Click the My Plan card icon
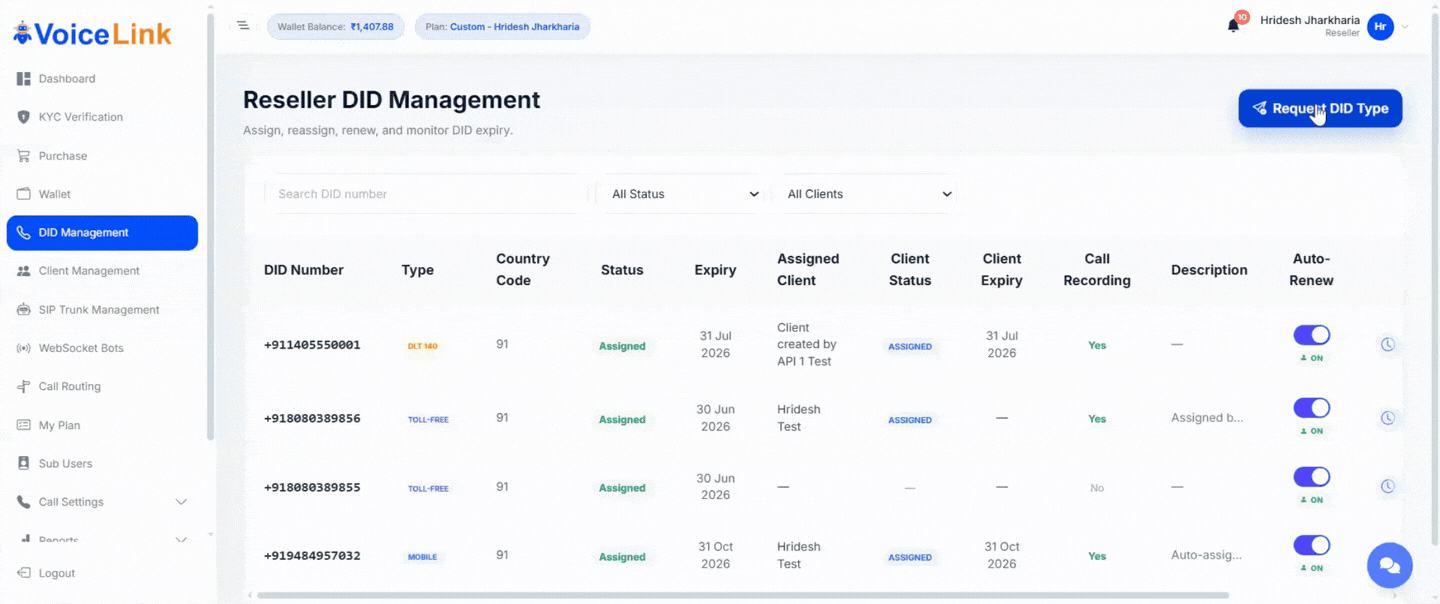The width and height of the screenshot is (1440, 604). 24,425
